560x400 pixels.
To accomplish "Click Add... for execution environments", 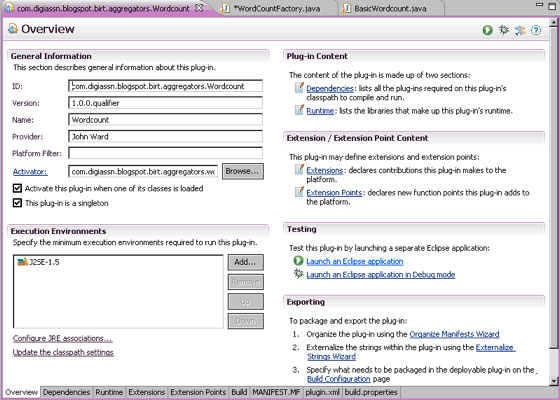I will click(246, 262).
